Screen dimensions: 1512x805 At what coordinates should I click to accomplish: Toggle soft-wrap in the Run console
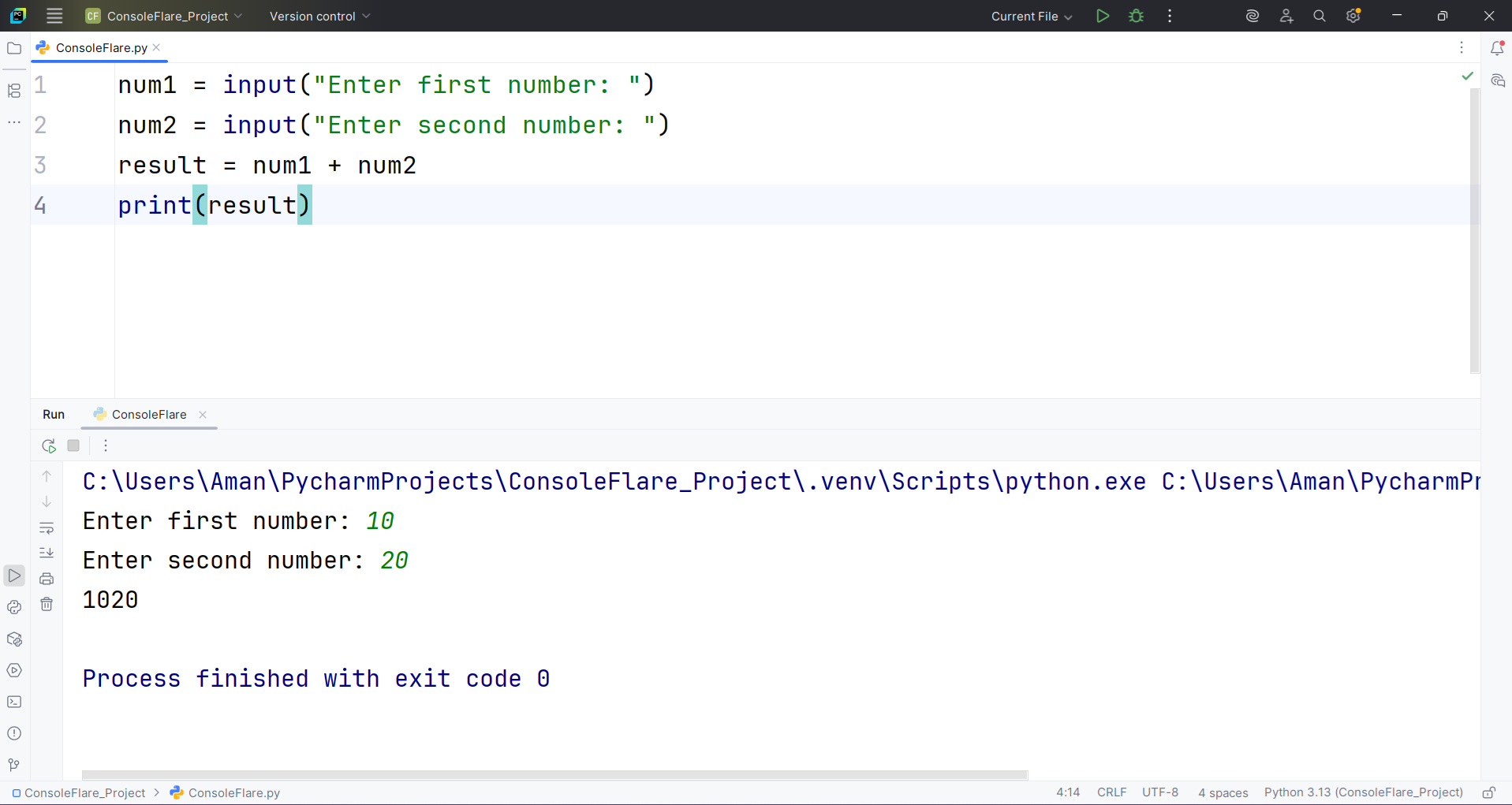[x=47, y=527]
